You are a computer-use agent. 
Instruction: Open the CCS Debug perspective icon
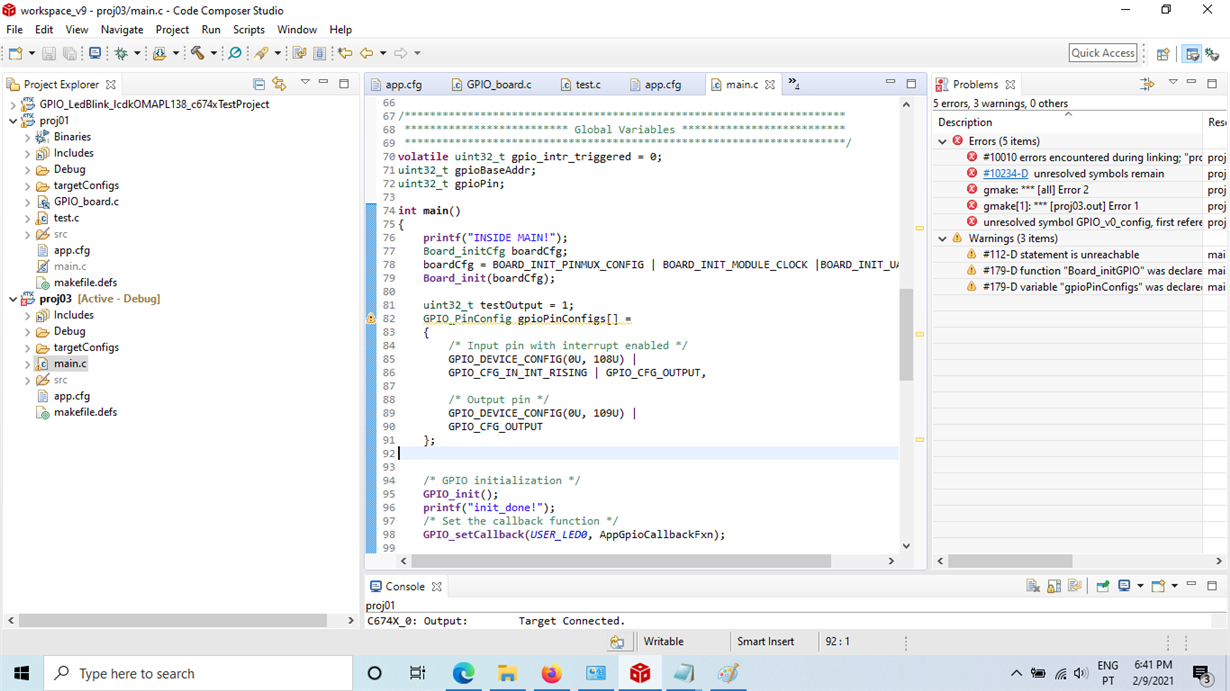tap(1213, 54)
